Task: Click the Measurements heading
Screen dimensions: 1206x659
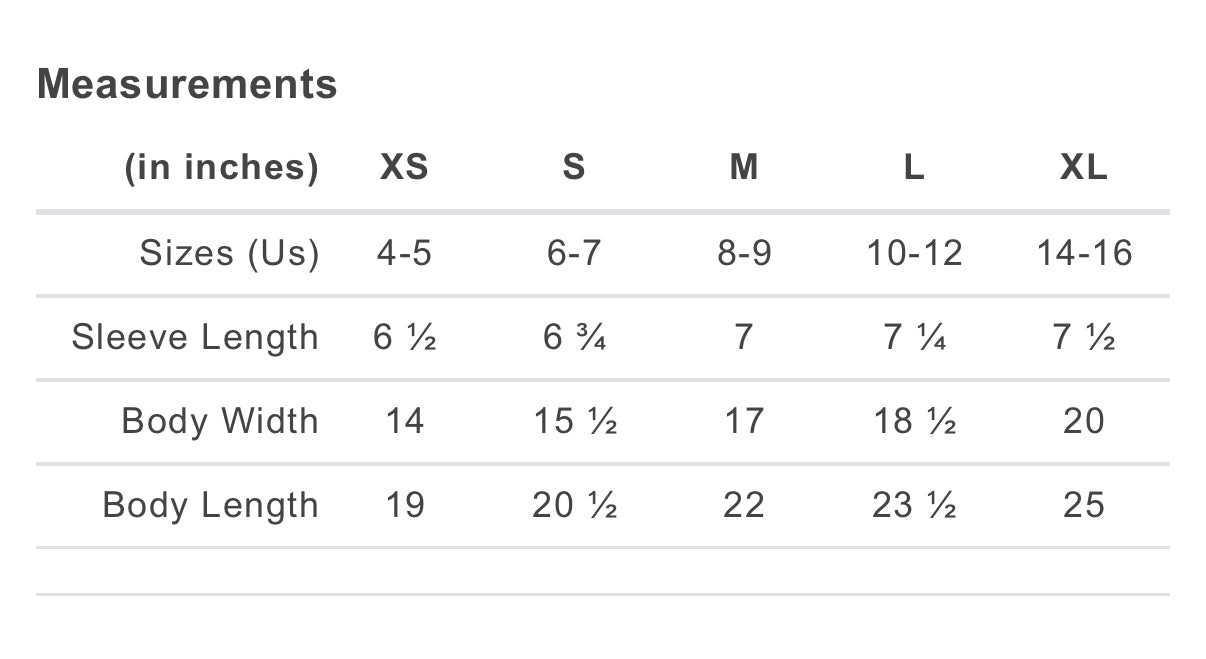Action: point(187,84)
